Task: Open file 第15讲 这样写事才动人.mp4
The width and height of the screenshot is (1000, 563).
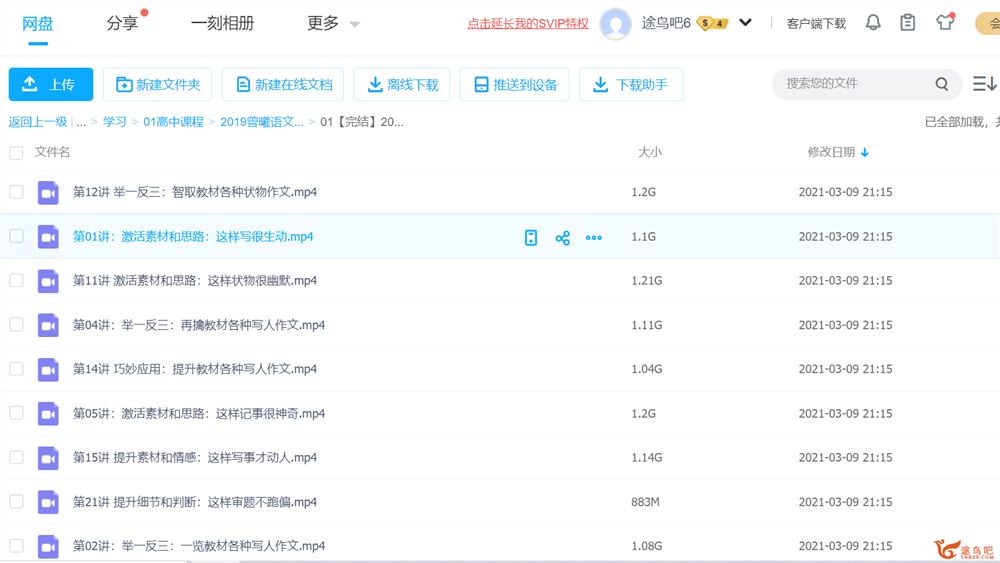Action: (x=195, y=458)
